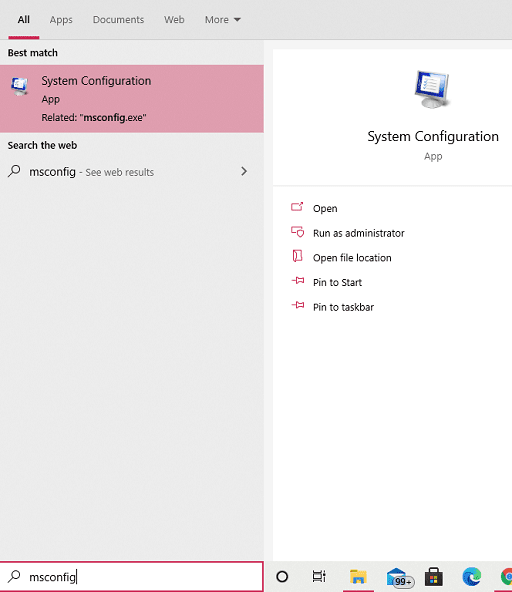Open Mail app with 99+ badge
Image resolution: width=512 pixels, height=592 pixels.
click(399, 578)
